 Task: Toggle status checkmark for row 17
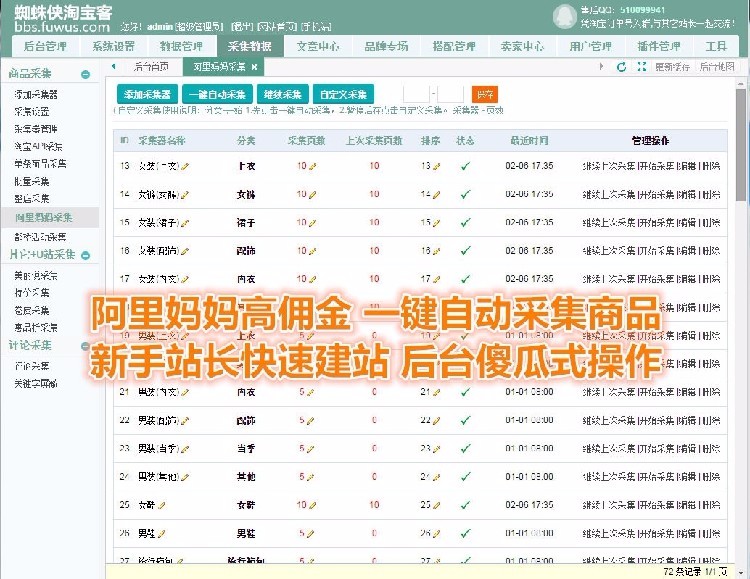pos(465,279)
